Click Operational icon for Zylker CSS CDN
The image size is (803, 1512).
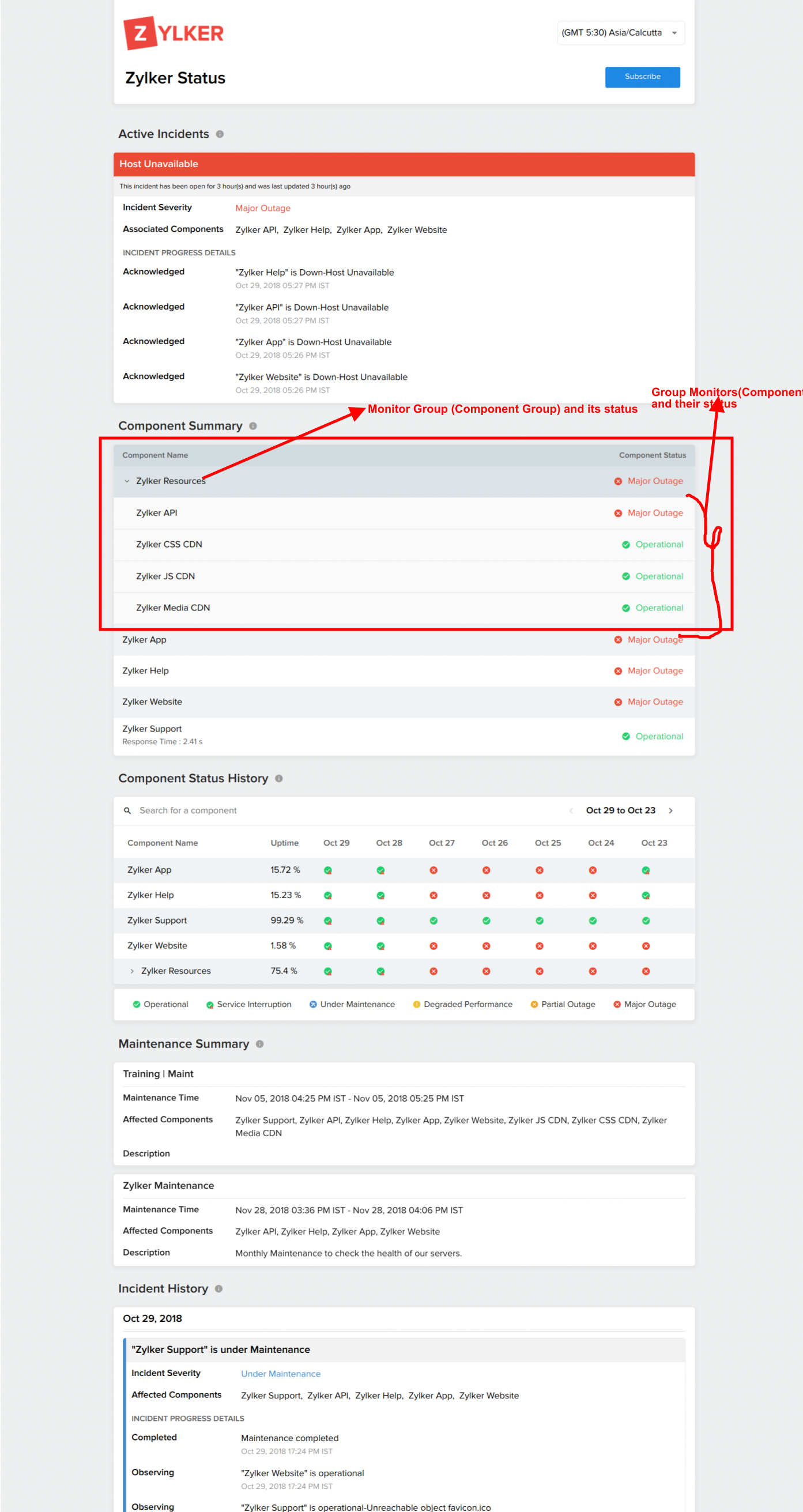pyautogui.click(x=625, y=545)
